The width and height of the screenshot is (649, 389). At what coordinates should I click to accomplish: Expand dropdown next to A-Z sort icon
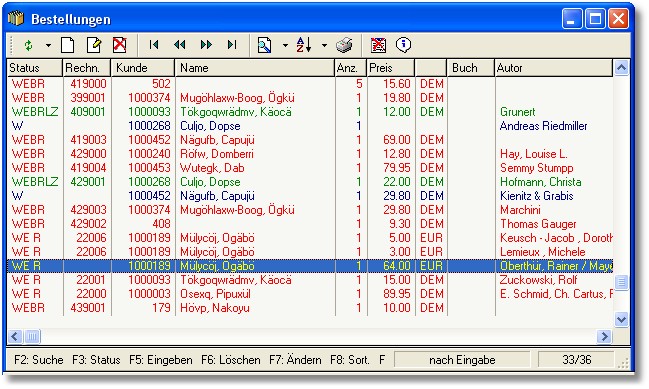(324, 46)
